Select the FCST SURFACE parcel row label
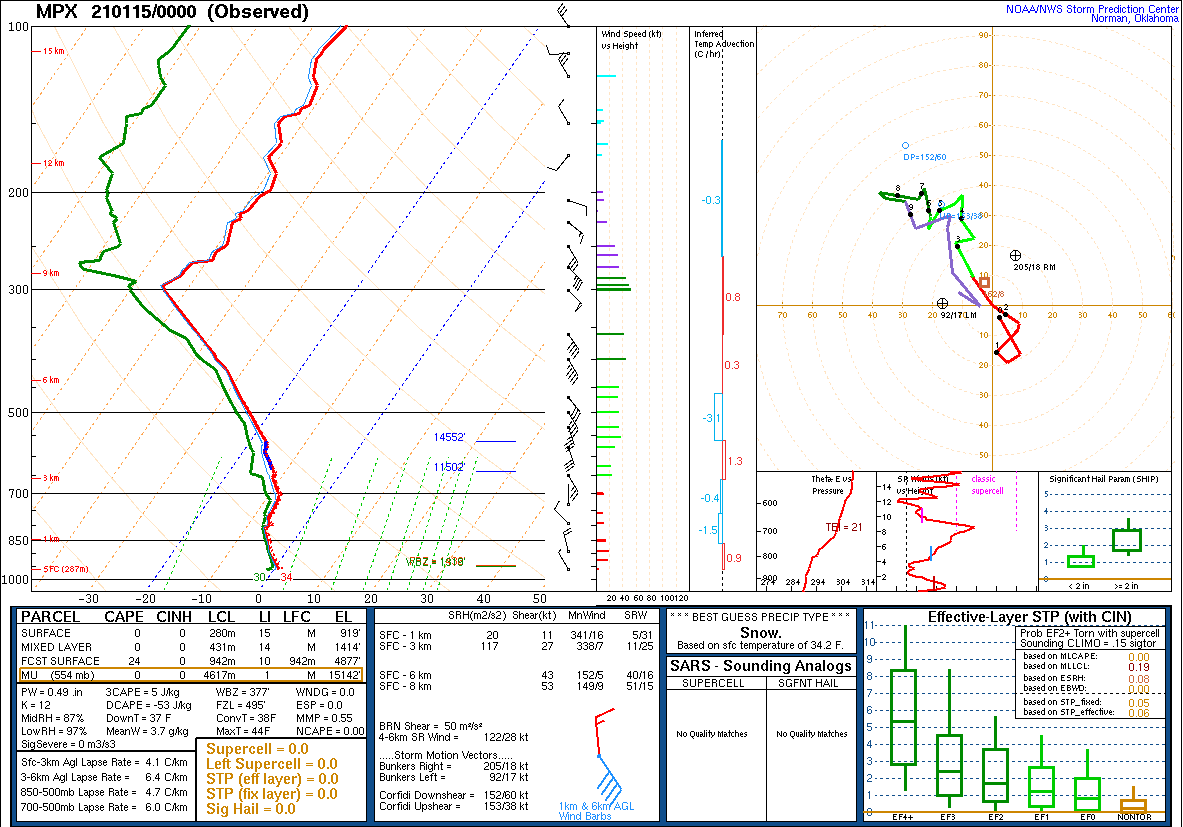The width and height of the screenshot is (1183, 827). 60,661
